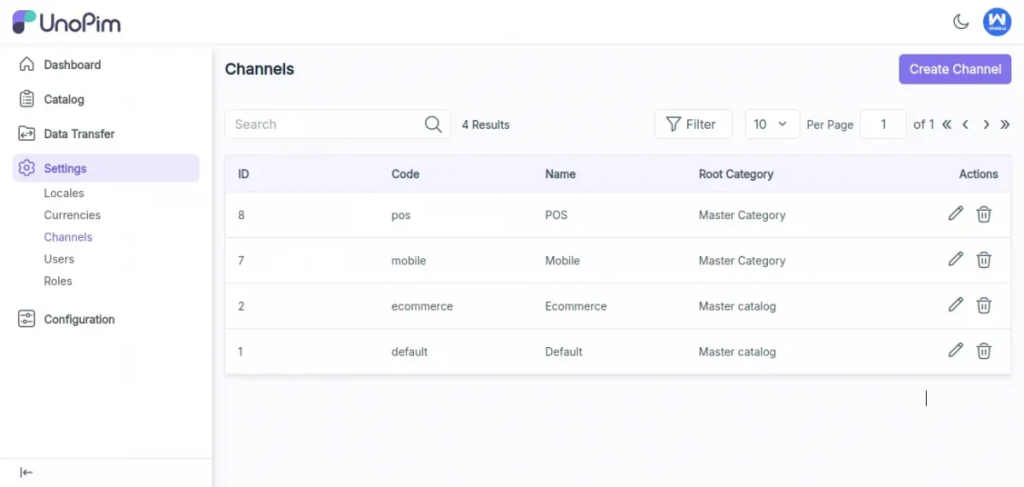The height and width of the screenshot is (487, 1024).
Task: Go to the next page arrow
Action: coord(986,124)
